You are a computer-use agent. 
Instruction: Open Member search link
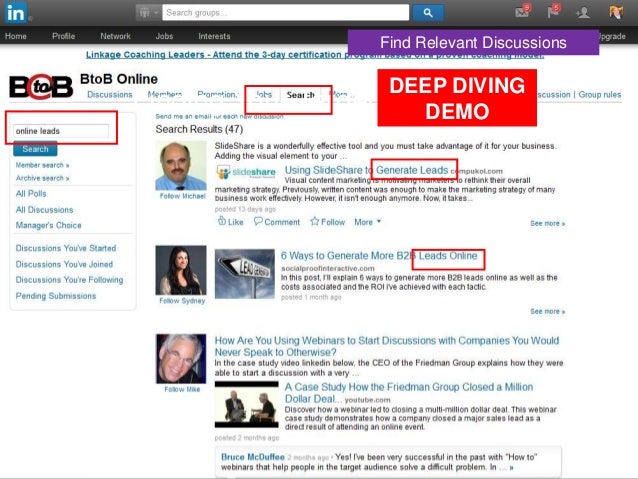tap(42, 165)
